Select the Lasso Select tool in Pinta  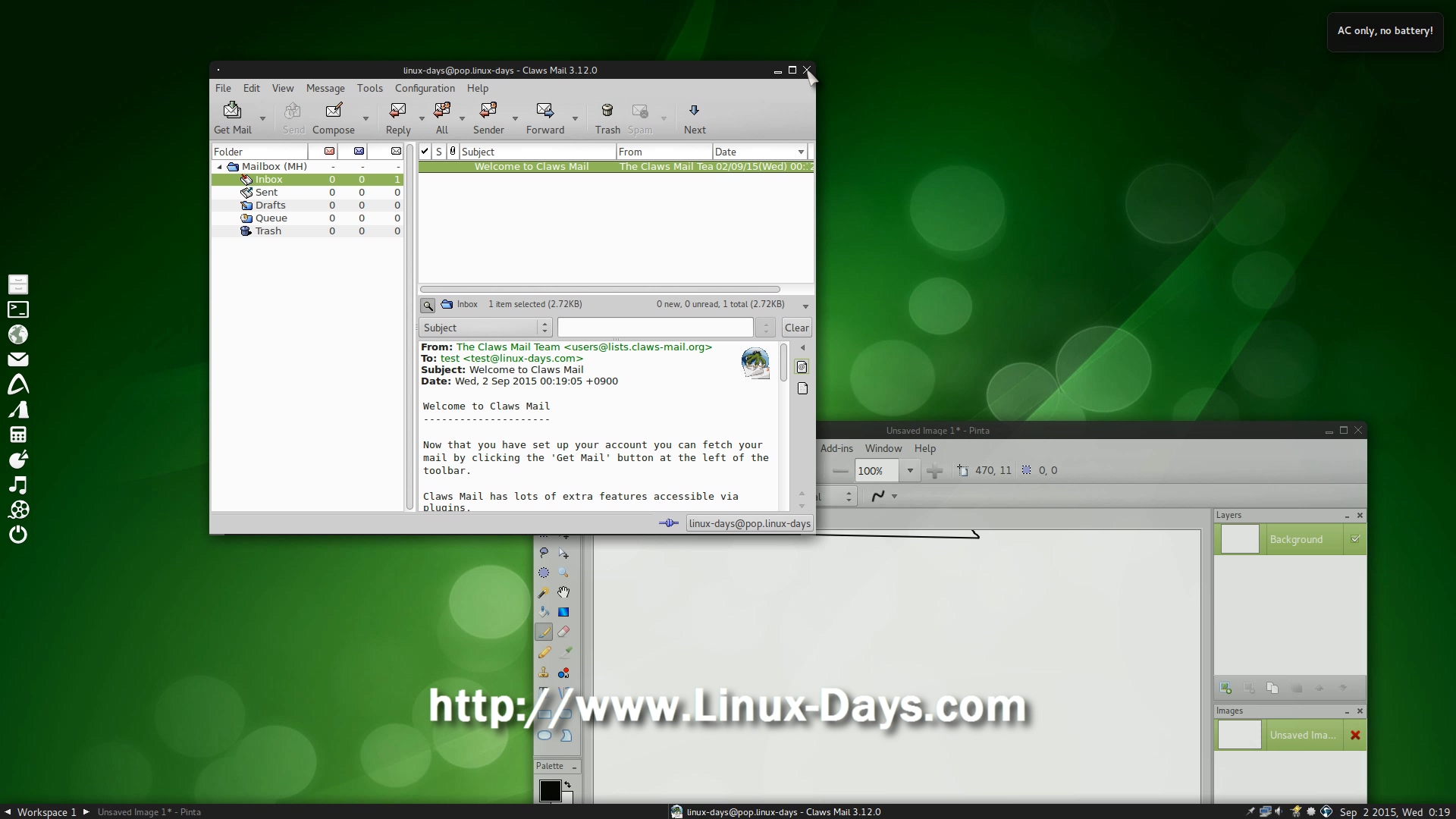point(544,553)
